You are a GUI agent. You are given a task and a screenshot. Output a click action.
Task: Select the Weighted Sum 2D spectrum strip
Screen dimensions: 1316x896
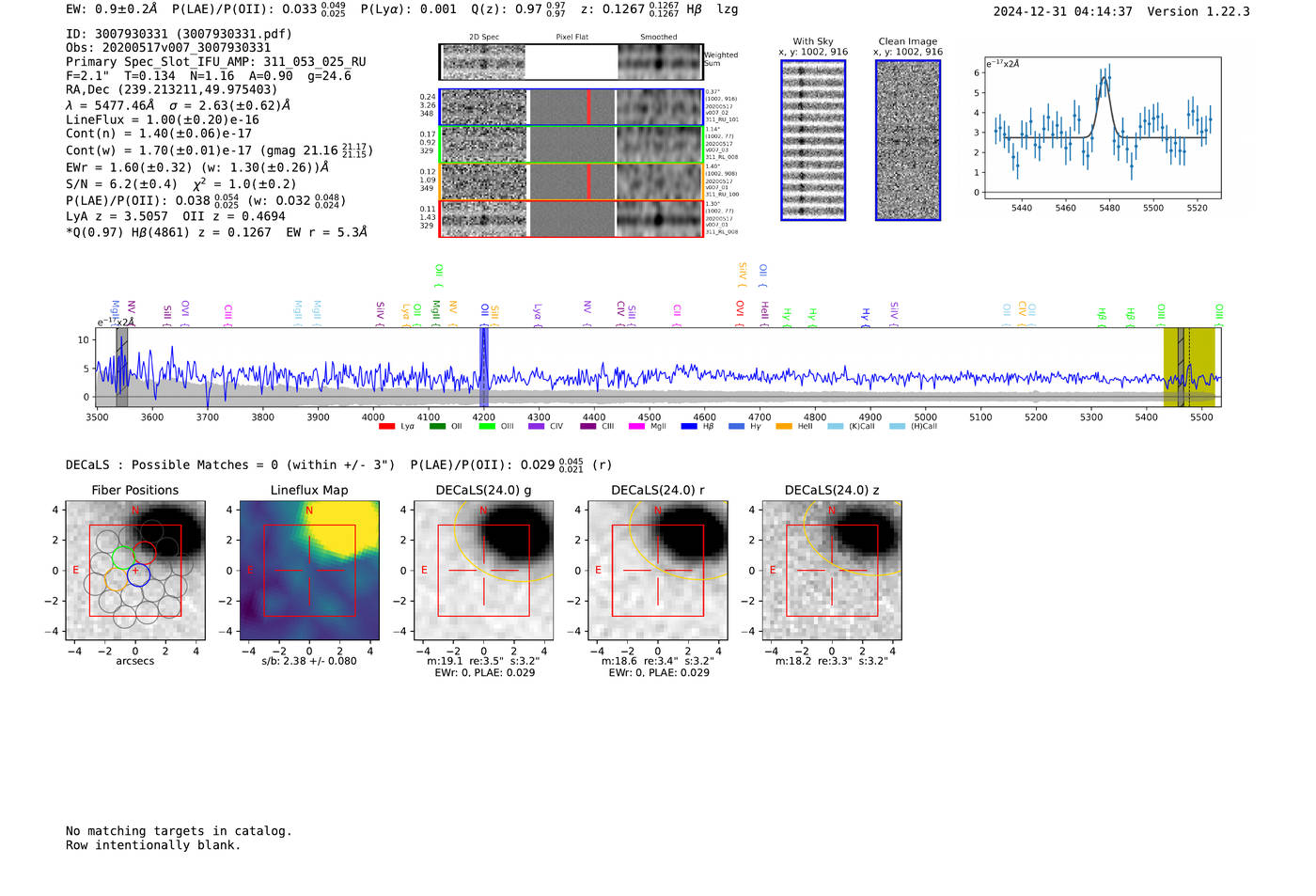tap(571, 62)
